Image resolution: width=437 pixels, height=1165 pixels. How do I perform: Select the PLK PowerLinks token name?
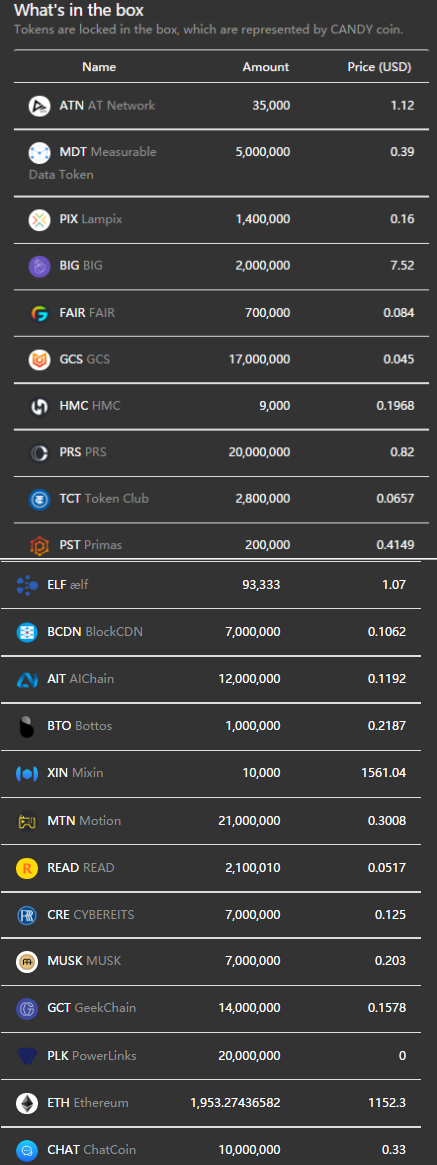(92, 1056)
